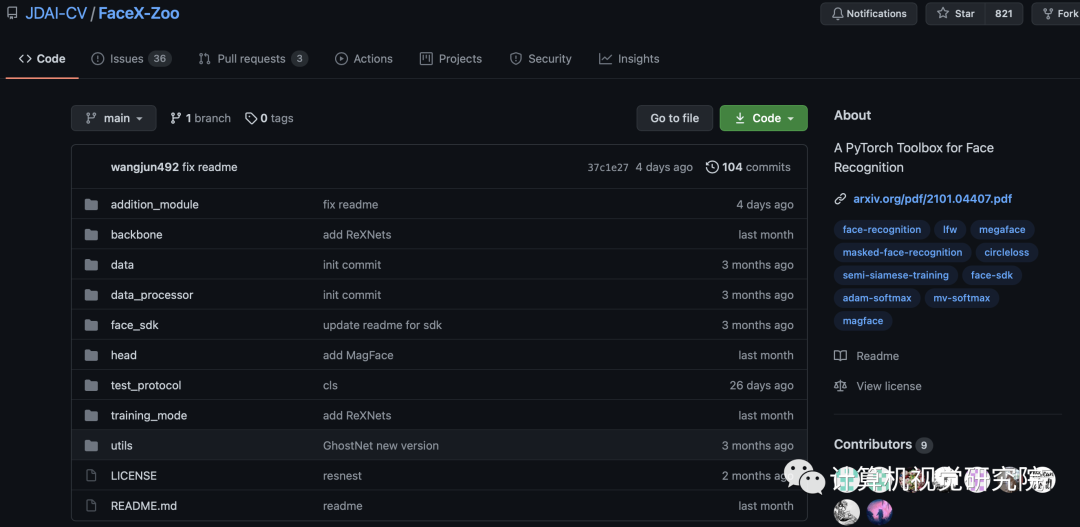Switch to the Code tab
This screenshot has width=1080, height=527.
click(x=42, y=59)
